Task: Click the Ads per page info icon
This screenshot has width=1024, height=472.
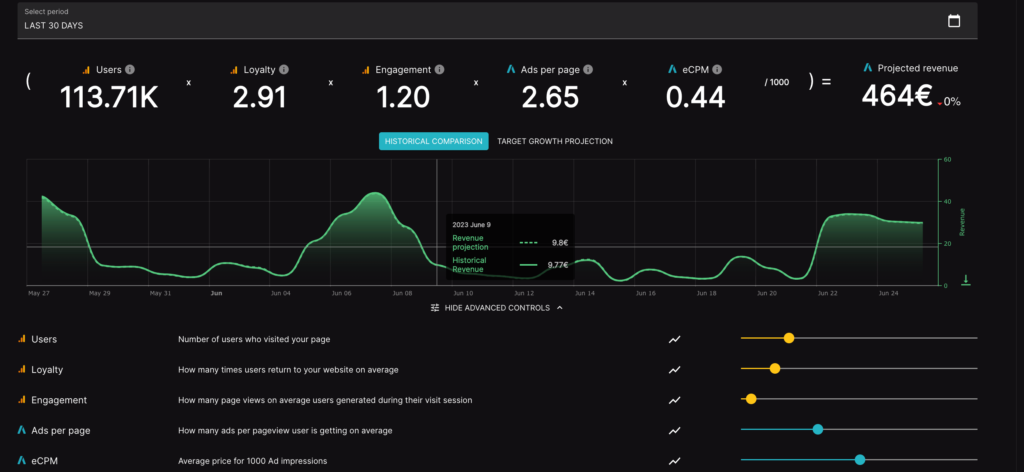Action: coord(588,70)
